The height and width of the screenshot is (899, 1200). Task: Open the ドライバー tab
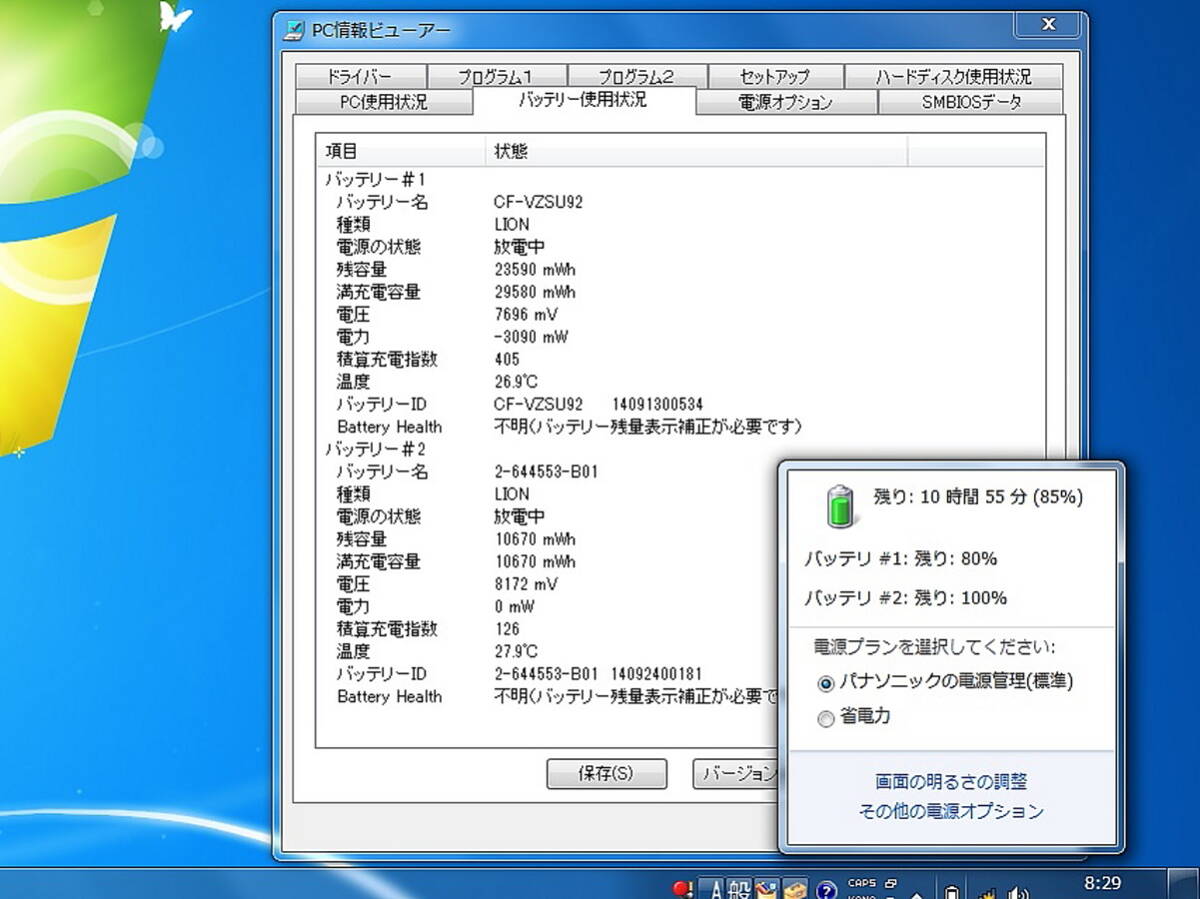click(360, 77)
